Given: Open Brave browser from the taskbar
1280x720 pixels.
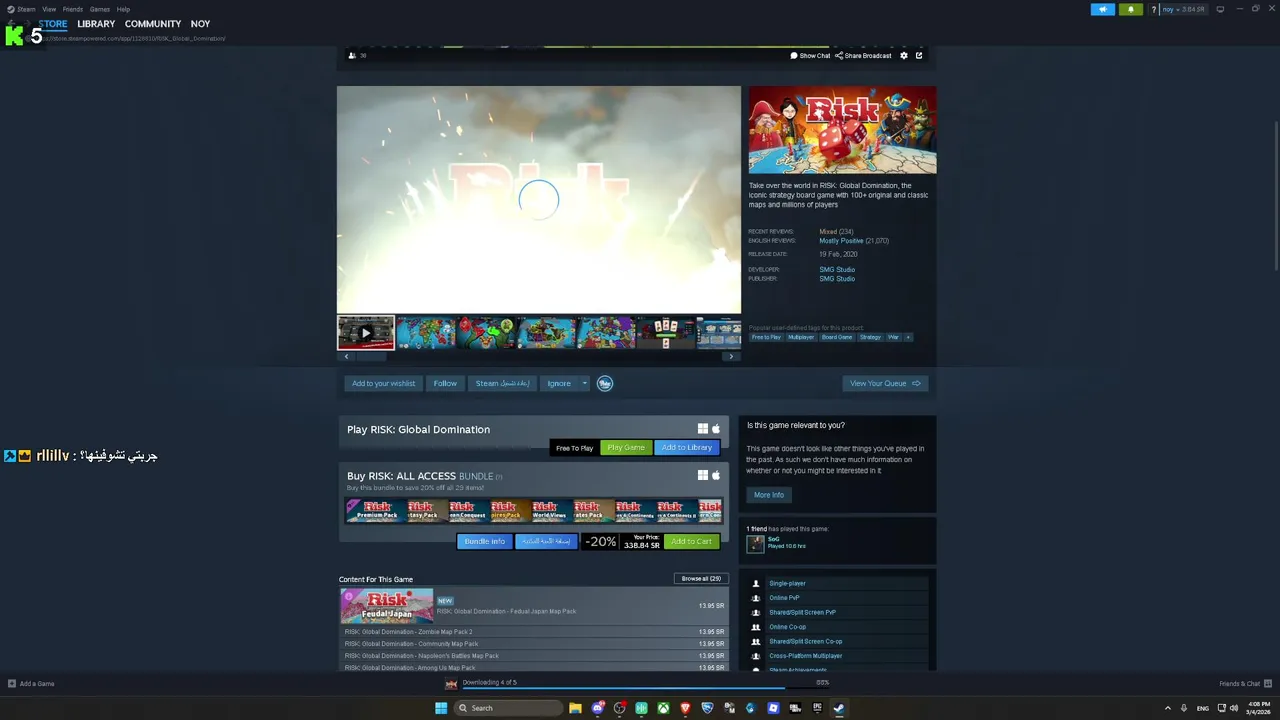Looking at the screenshot, I should 685,708.
